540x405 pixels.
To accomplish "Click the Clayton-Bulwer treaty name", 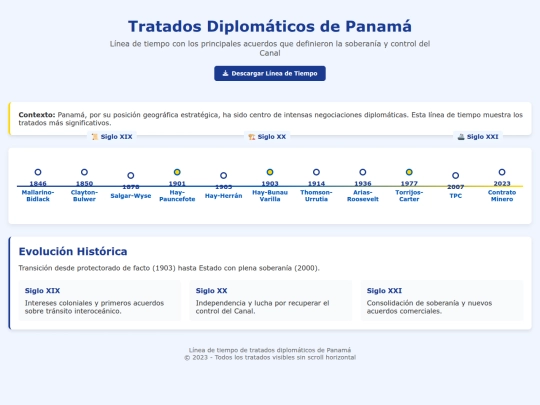I will click(84, 196).
